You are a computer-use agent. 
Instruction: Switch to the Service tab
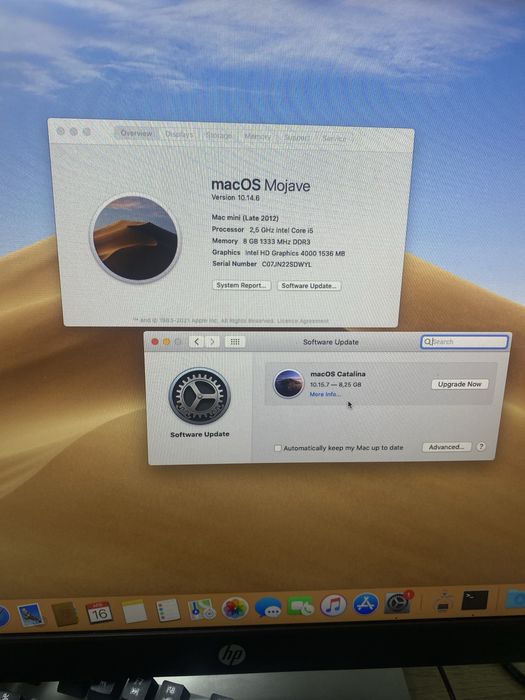tap(334, 138)
